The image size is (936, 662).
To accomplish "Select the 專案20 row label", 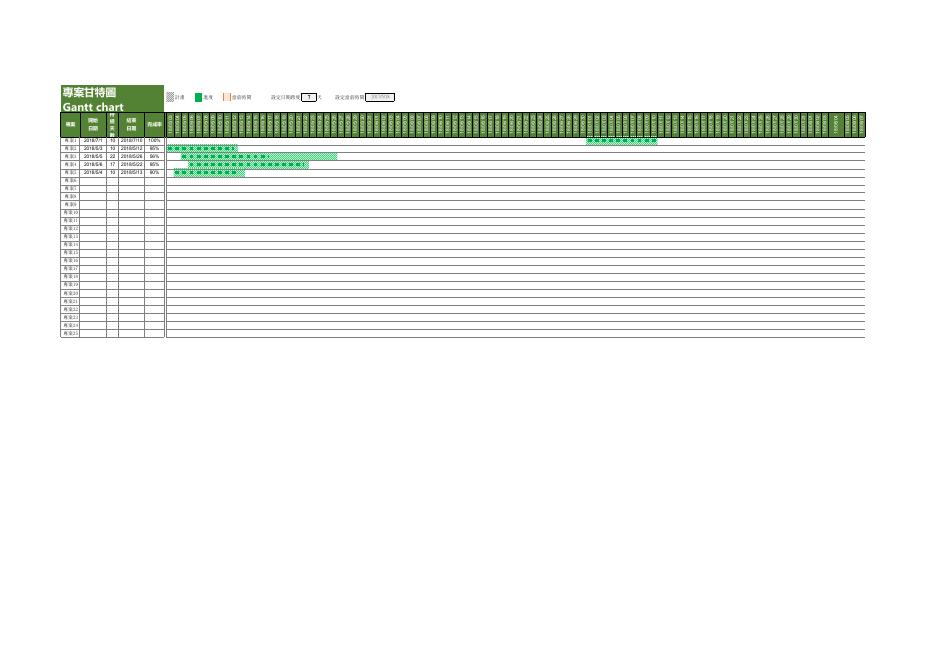I will [70, 293].
